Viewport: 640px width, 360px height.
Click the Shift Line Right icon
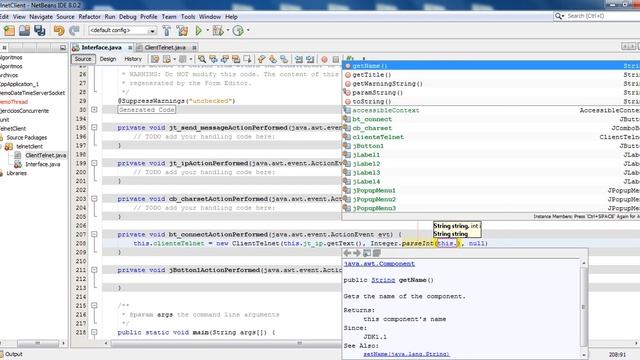(310, 59)
